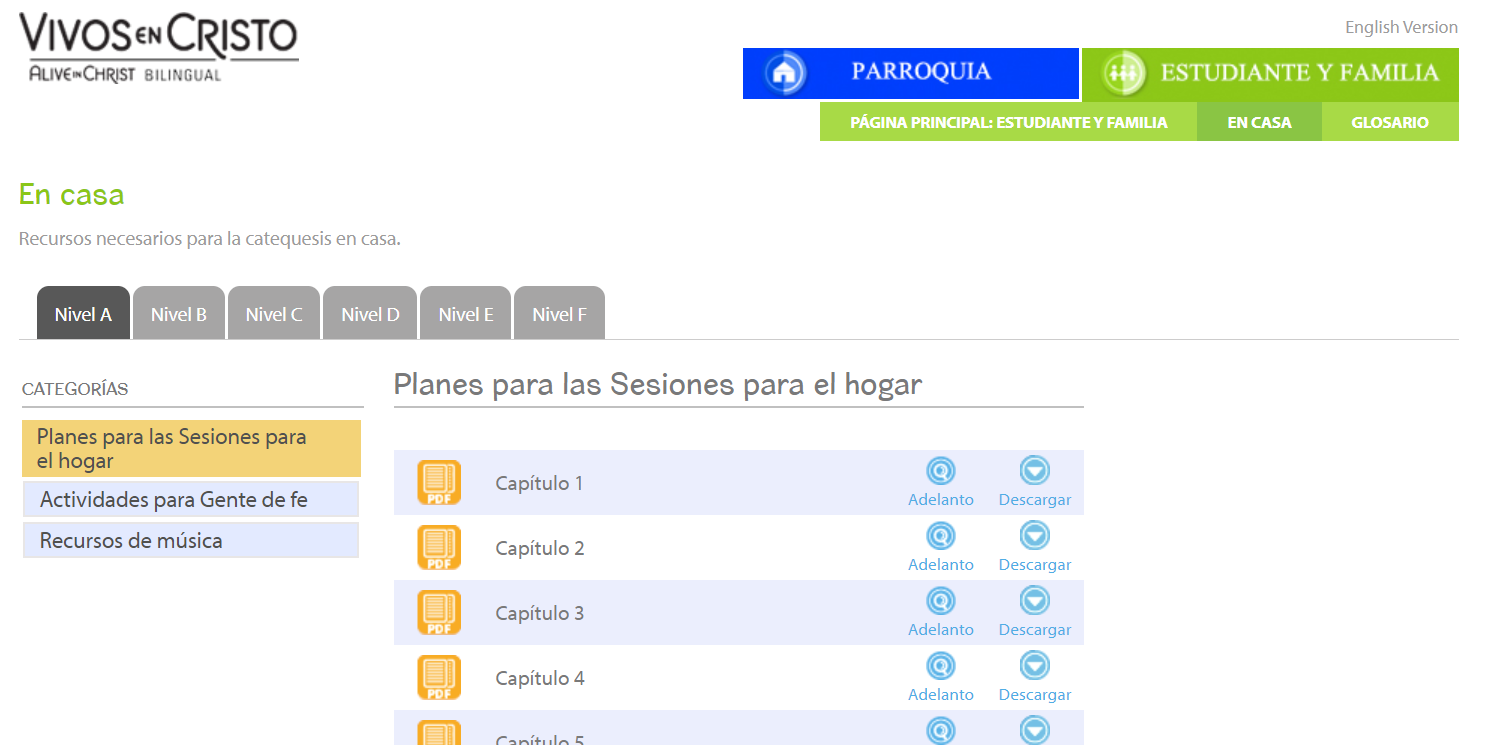Image resolution: width=1488 pixels, height=745 pixels.
Task: Click the Descargar download icon for Capítulo 1
Action: [1034, 471]
